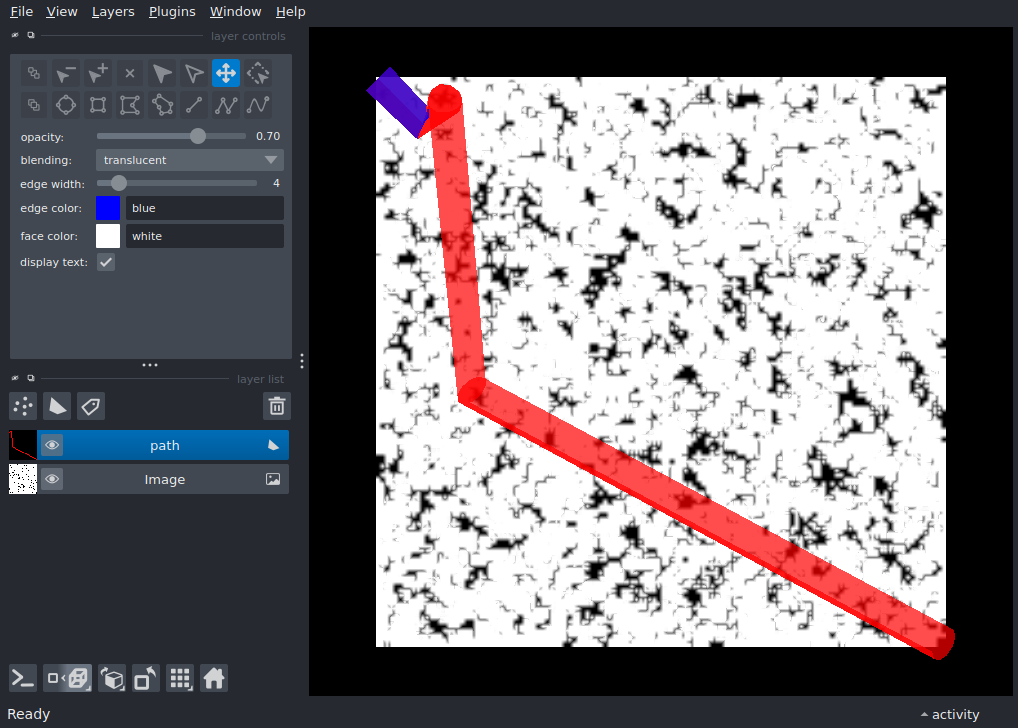The height and width of the screenshot is (728, 1018).
Task: Delete the selected layer via trash button
Action: 277,406
